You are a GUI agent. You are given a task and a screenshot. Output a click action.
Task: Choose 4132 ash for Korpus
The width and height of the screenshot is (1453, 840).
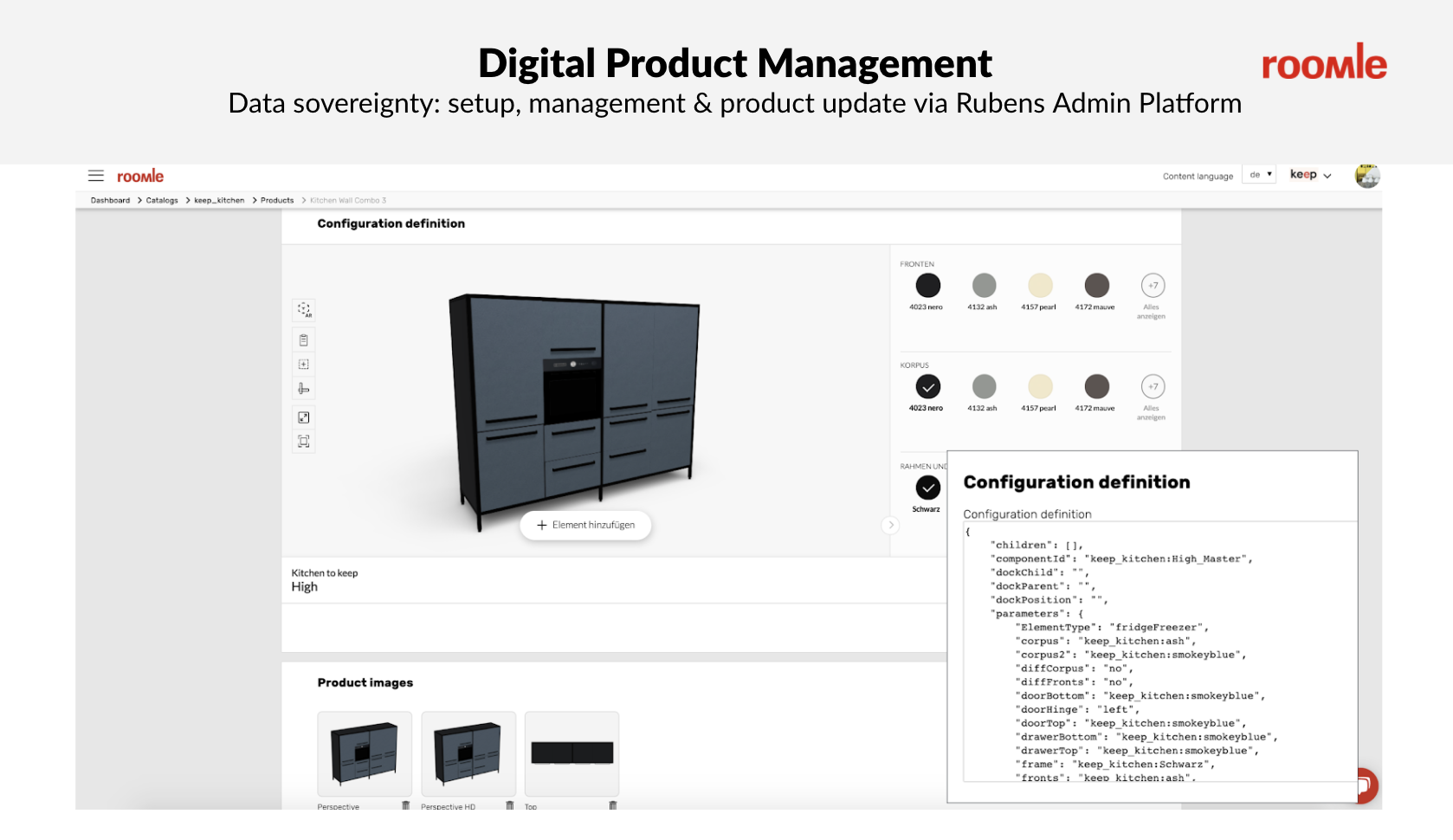coord(984,387)
